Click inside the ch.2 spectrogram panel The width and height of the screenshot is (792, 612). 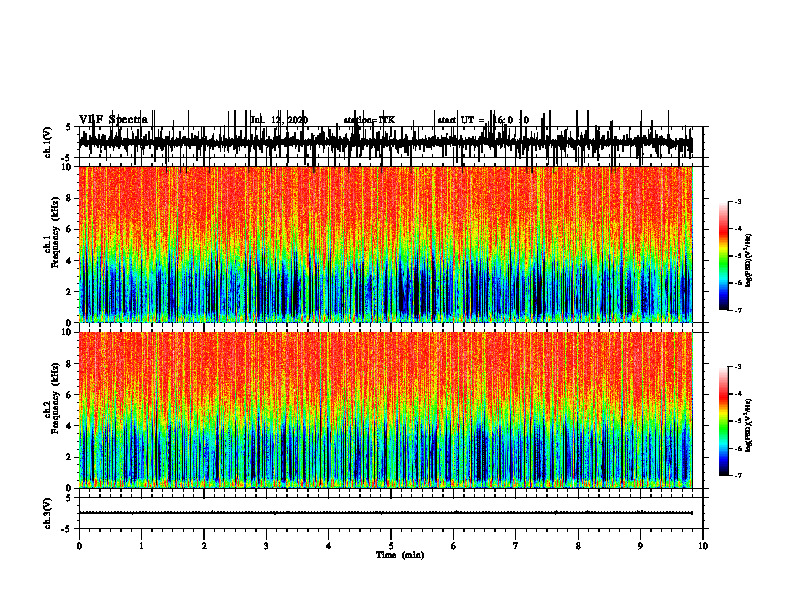(385, 410)
